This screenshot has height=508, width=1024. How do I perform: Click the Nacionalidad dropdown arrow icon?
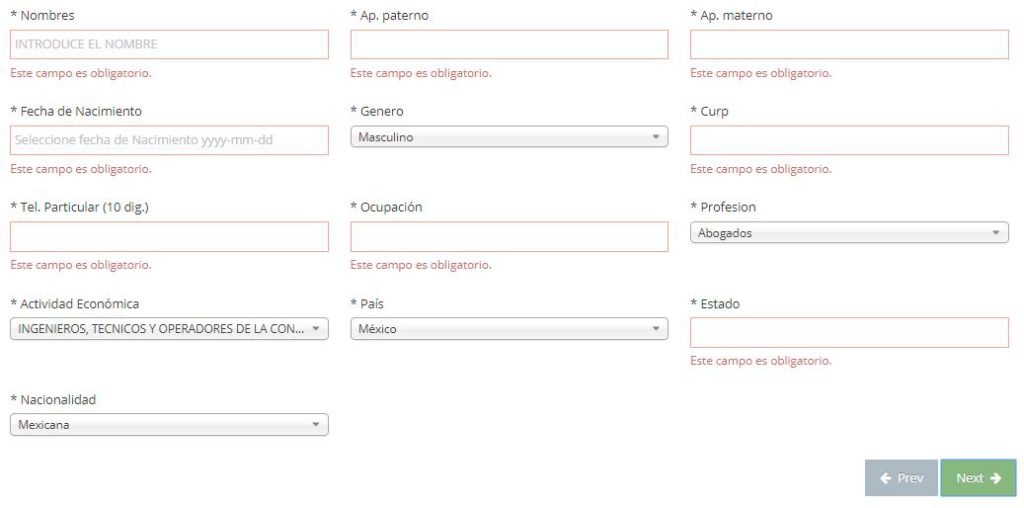coord(316,425)
